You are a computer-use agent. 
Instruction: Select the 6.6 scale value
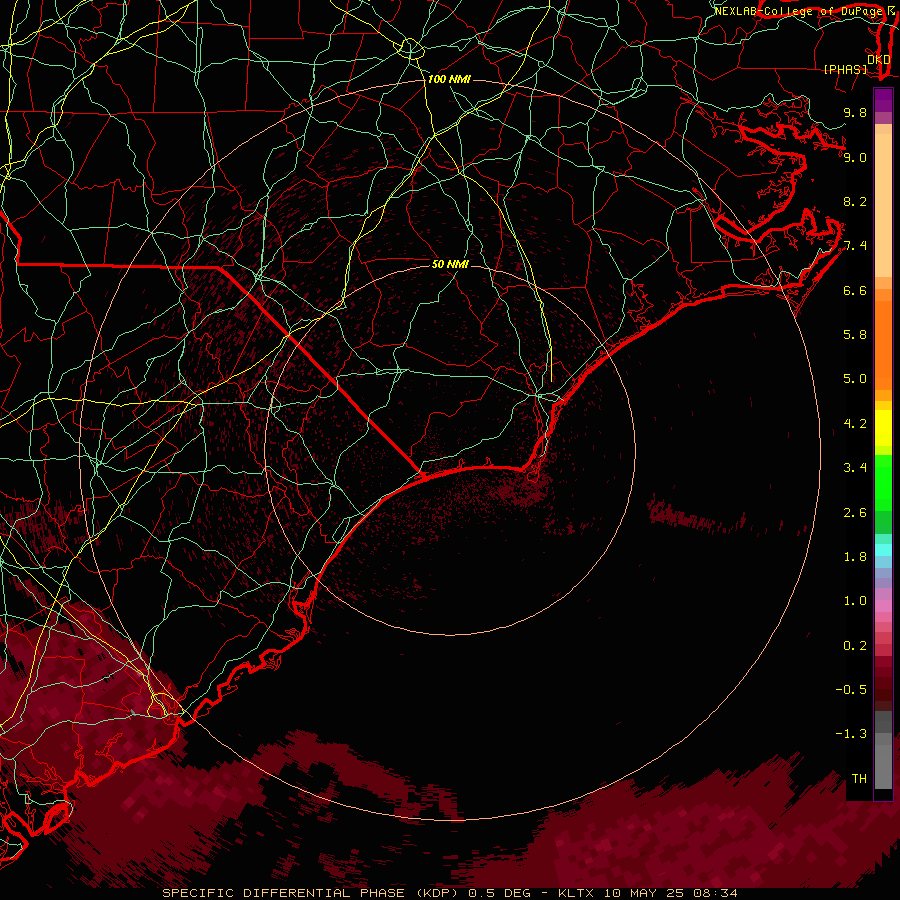tap(855, 290)
